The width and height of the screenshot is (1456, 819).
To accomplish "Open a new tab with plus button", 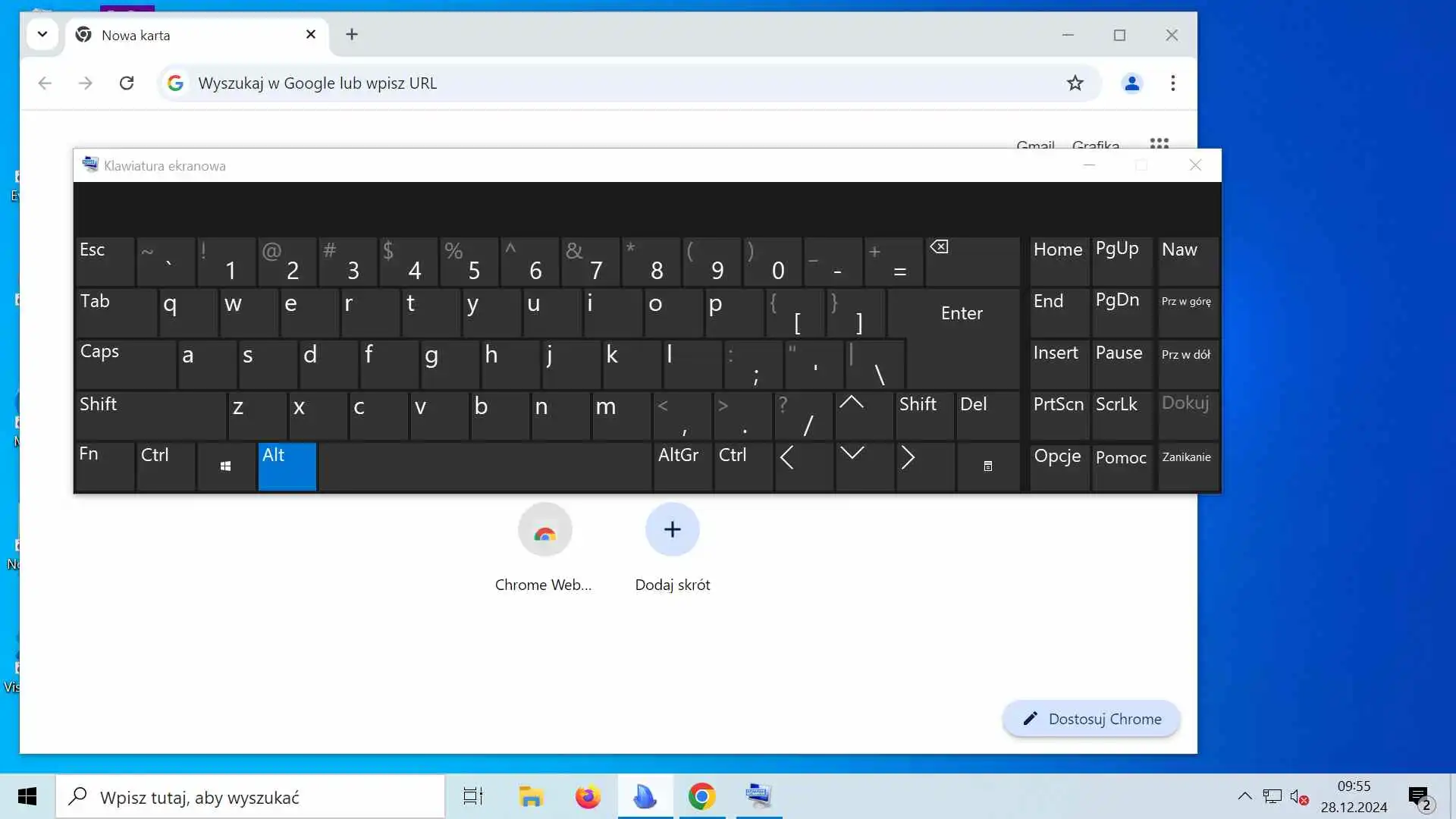I will pyautogui.click(x=352, y=34).
